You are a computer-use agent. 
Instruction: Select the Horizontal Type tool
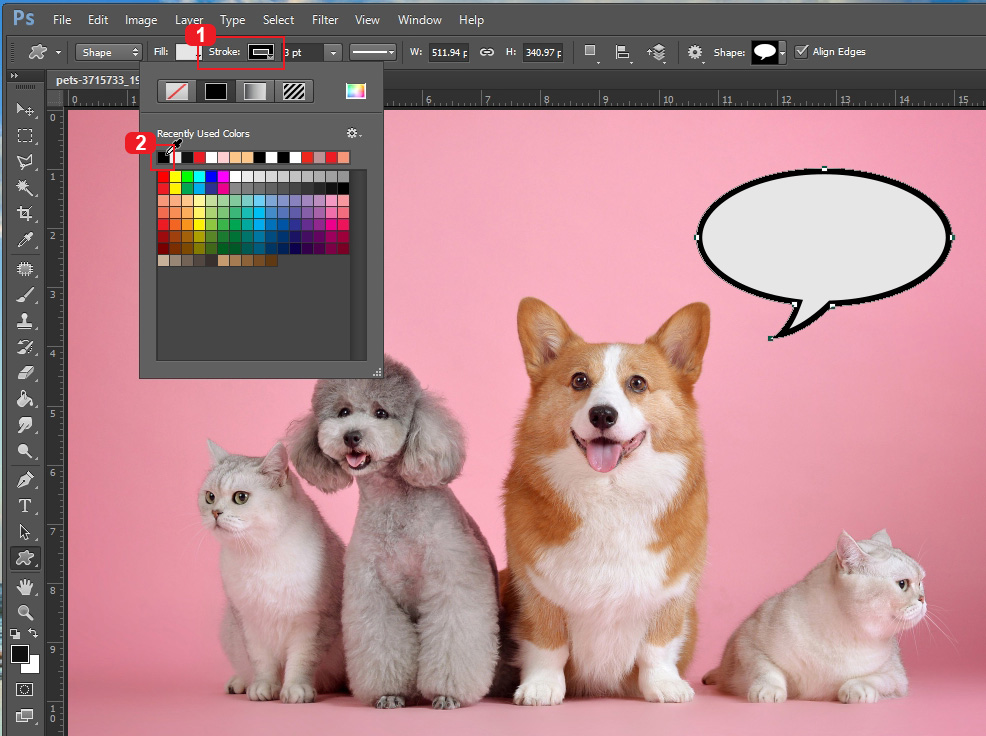click(x=25, y=506)
